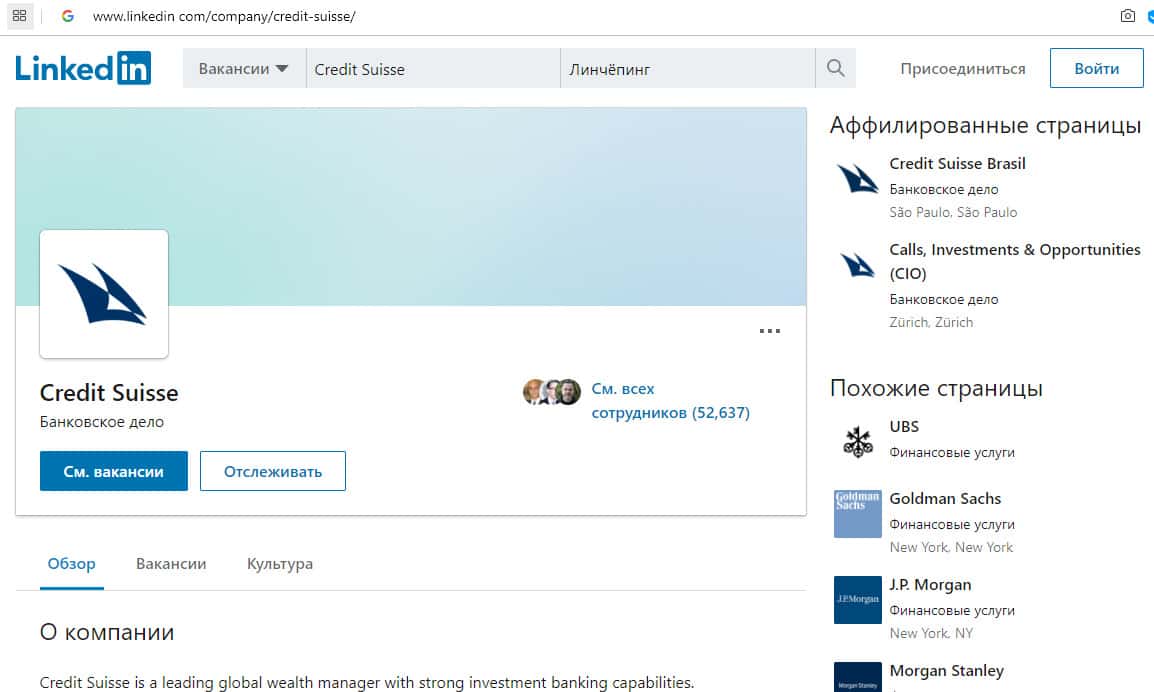Switch to the Культура tab
This screenshot has height=692, width=1154.
tap(280, 564)
